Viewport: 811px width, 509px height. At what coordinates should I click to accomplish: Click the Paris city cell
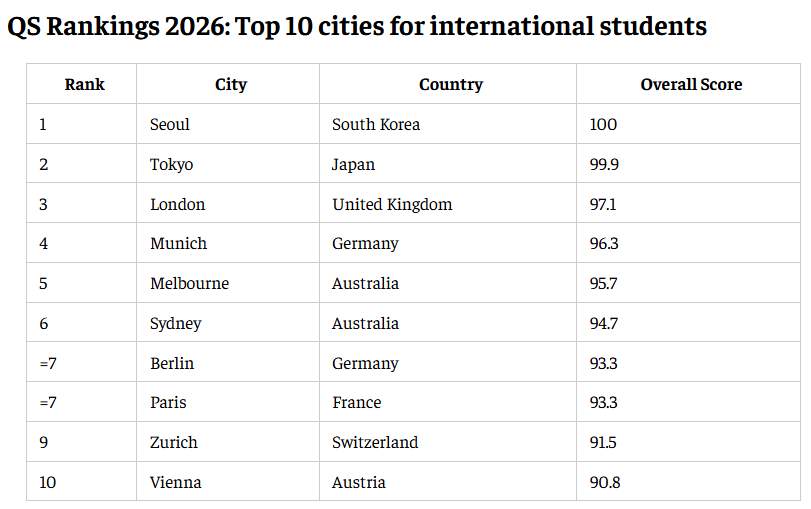pos(228,402)
